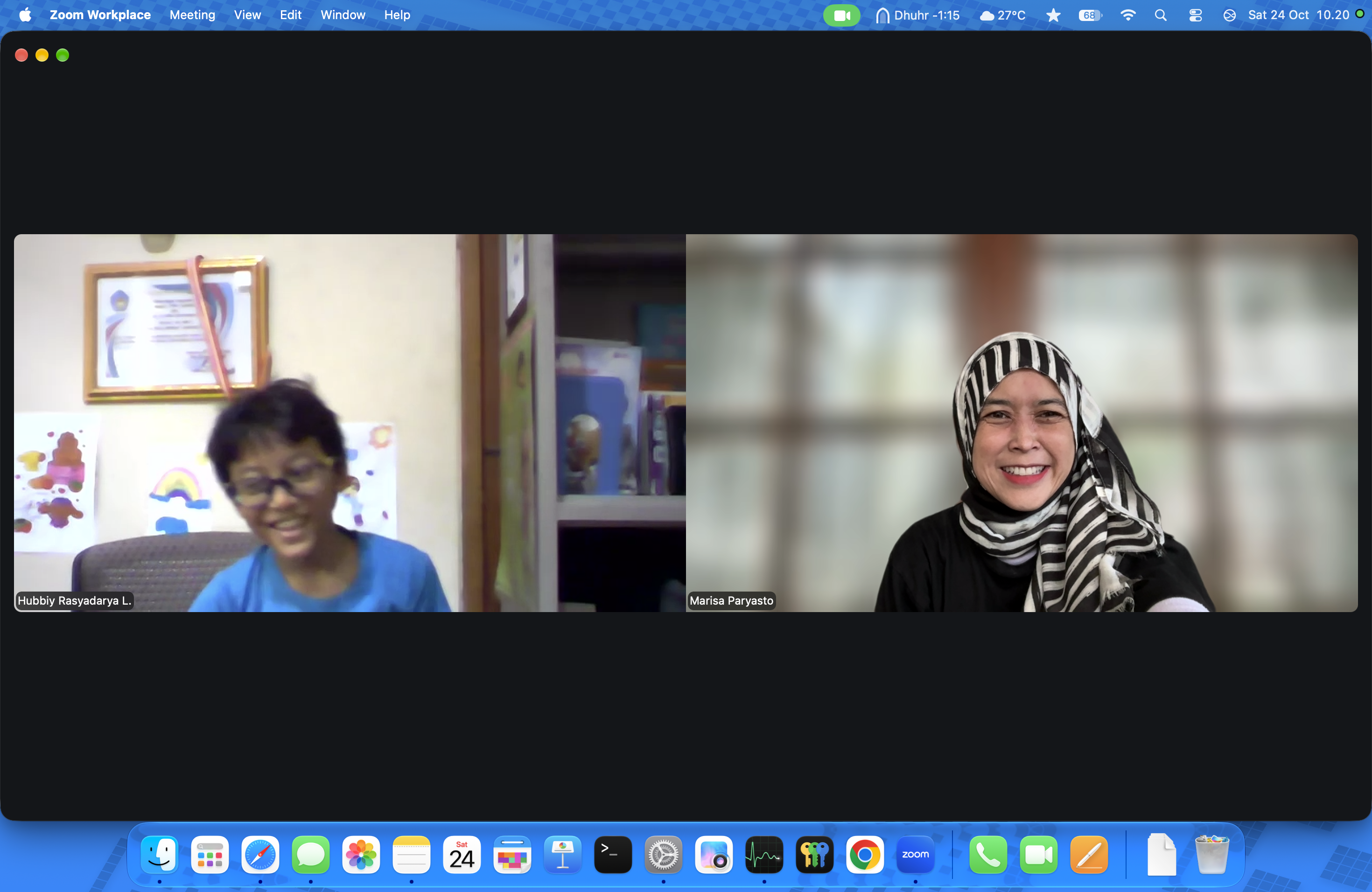Open Notes from the Dock

(x=411, y=855)
